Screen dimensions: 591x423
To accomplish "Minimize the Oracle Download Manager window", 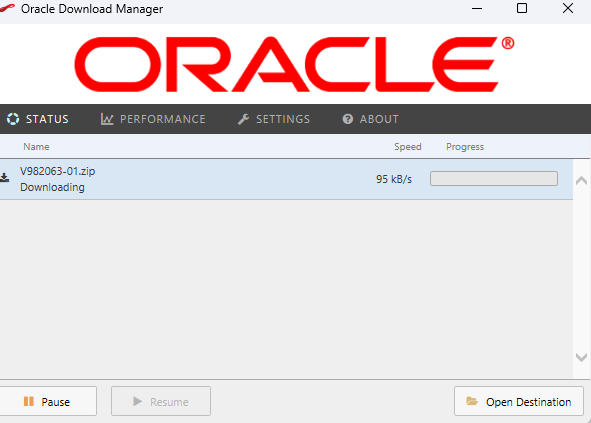I will 477,8.
